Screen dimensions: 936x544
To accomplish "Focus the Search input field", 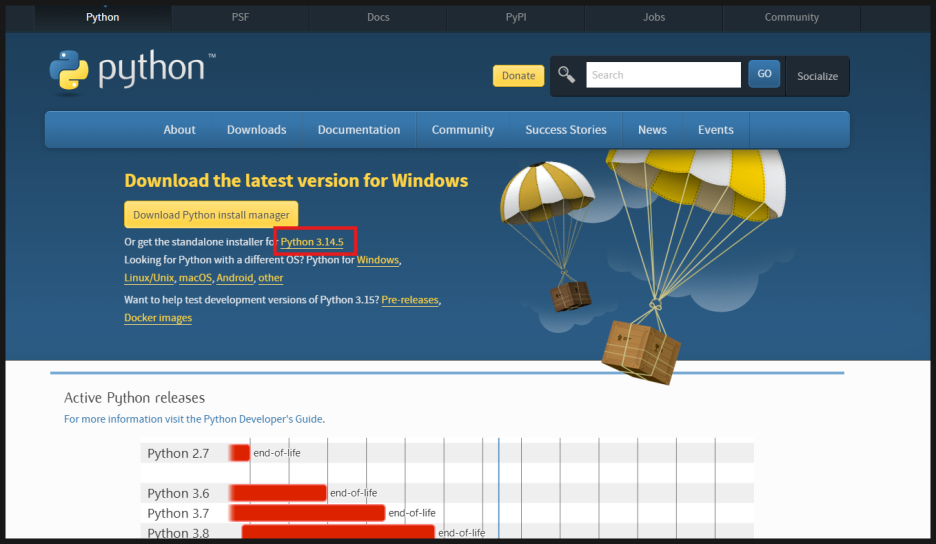I will pyautogui.click(x=663, y=75).
